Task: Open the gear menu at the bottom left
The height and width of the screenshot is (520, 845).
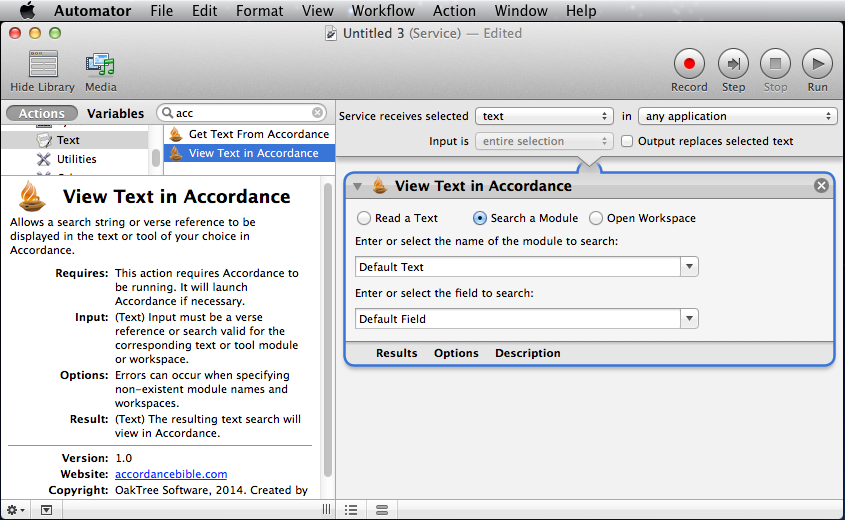Action: point(15,510)
